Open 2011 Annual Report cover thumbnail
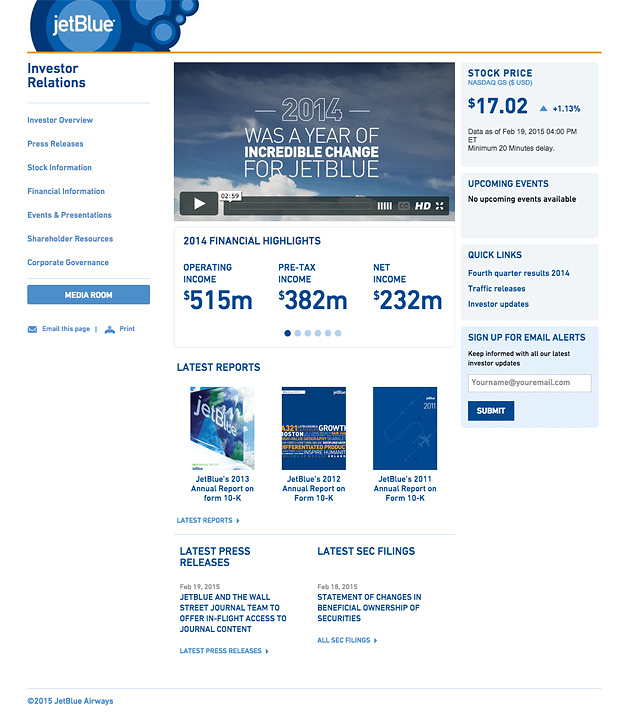Screen dimensions: 630x715 (x=405, y=428)
